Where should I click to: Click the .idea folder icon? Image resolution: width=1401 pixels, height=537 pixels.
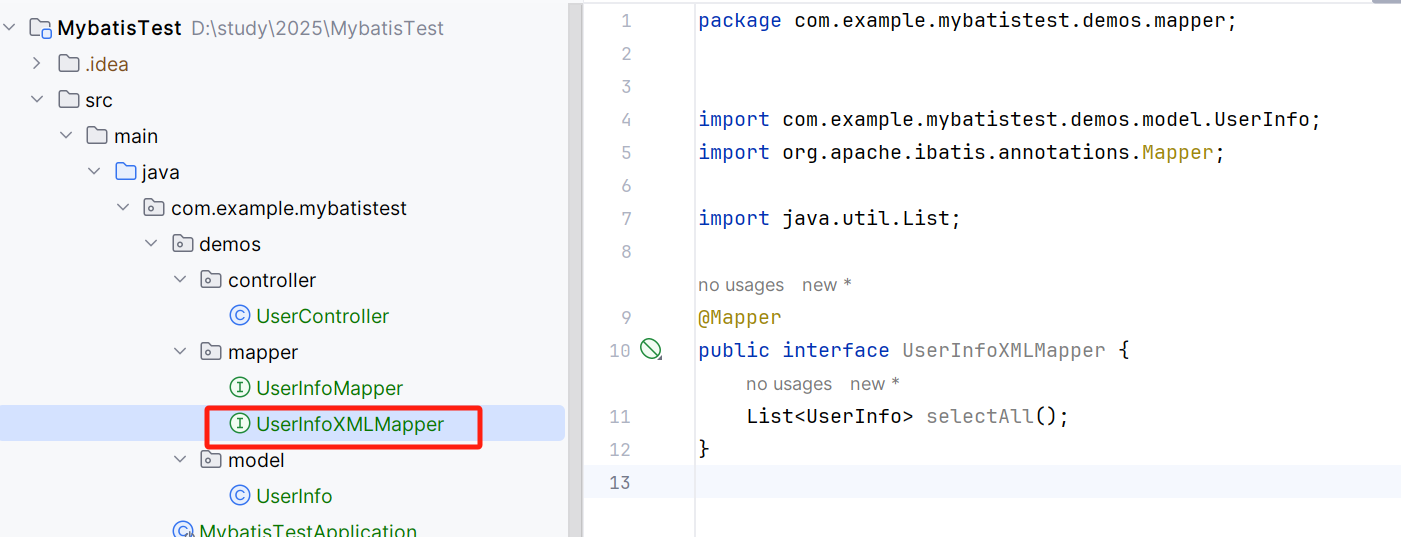pos(68,64)
